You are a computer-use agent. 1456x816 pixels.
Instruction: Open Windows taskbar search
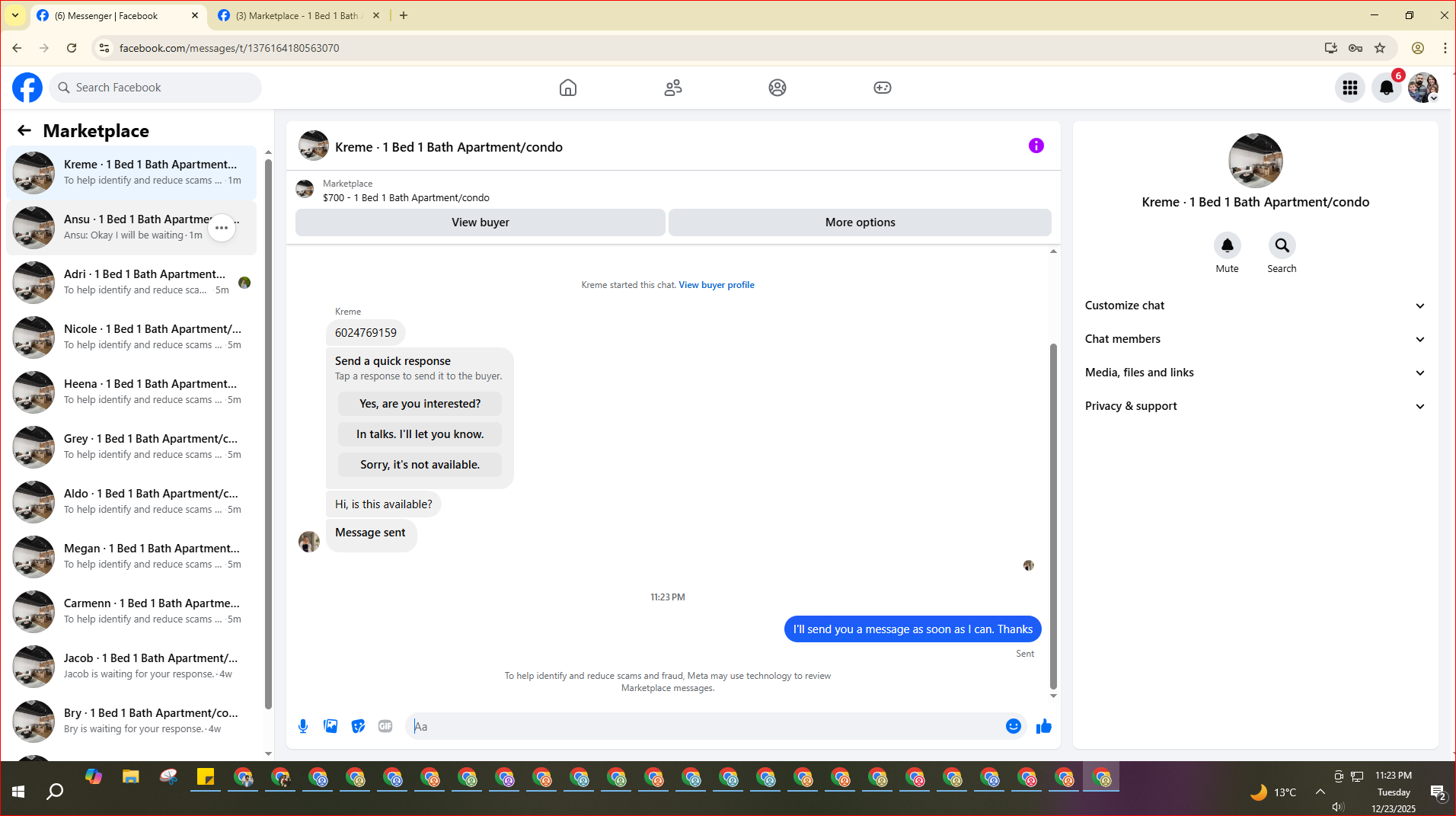tap(55, 792)
